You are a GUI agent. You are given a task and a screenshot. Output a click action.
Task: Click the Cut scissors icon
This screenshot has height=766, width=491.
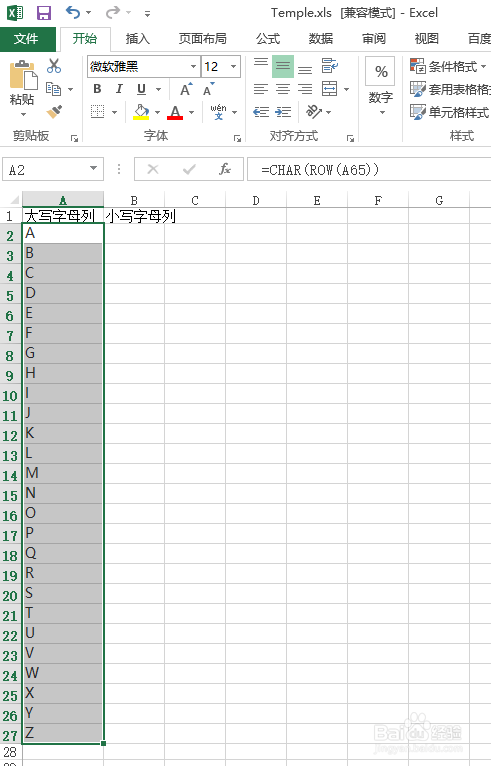click(54, 66)
